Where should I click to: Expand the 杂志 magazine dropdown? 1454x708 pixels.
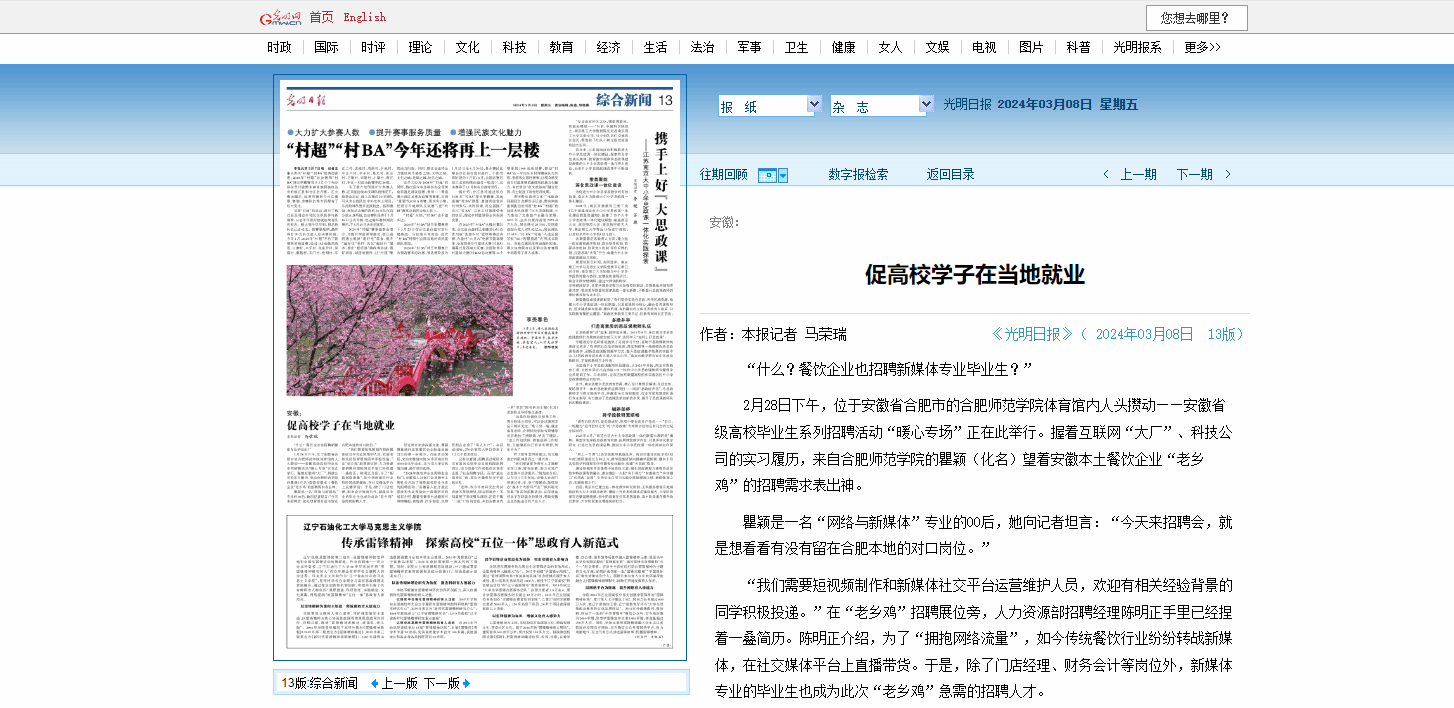(923, 106)
